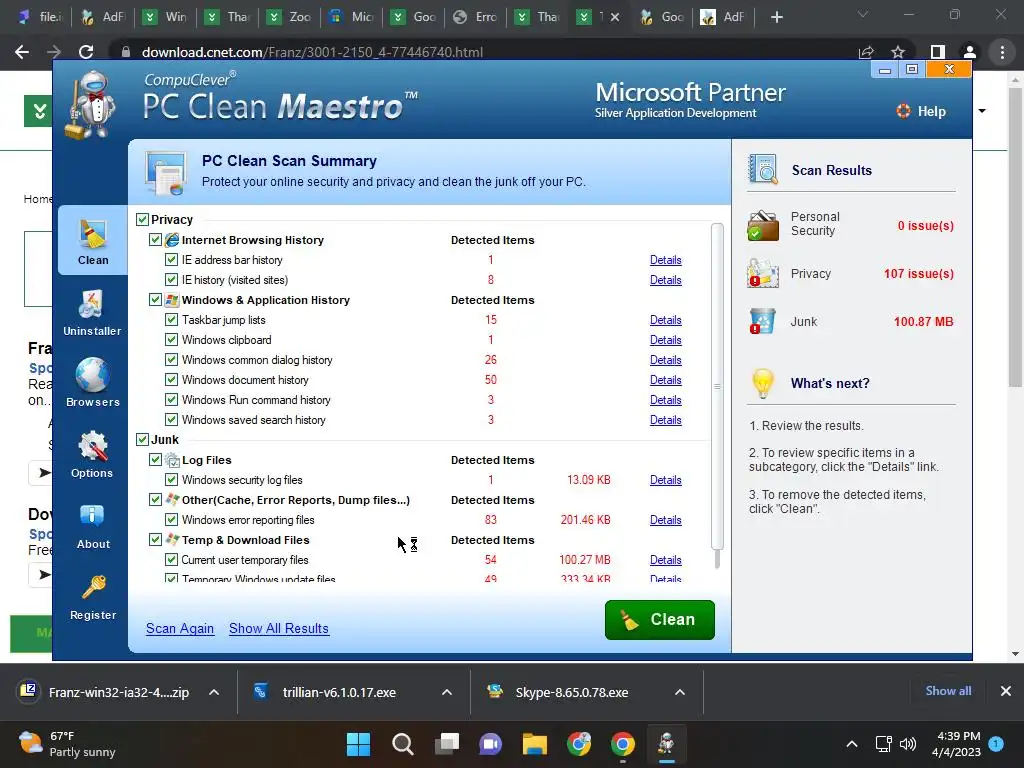Viewport: 1024px width, 768px height.
Task: Click PC Clean Maestro taskbar icon
Action: 666,744
